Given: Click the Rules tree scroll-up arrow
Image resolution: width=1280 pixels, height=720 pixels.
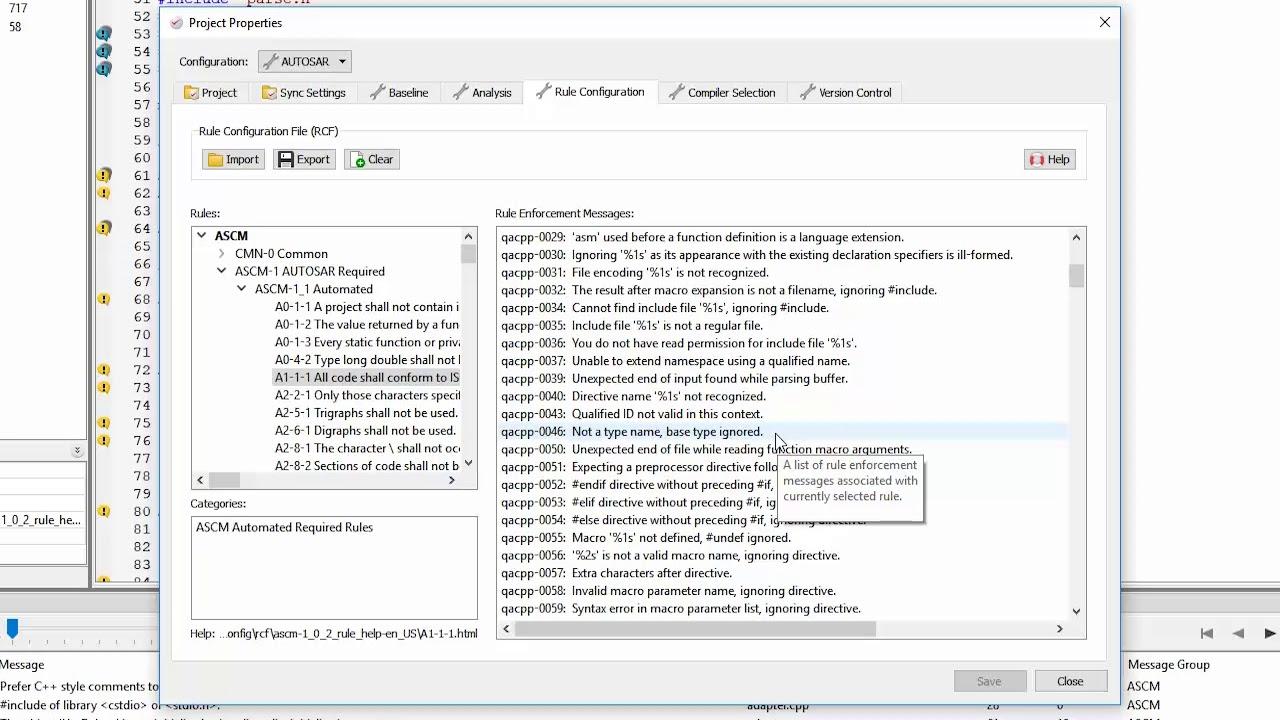Looking at the screenshot, I should (468, 237).
